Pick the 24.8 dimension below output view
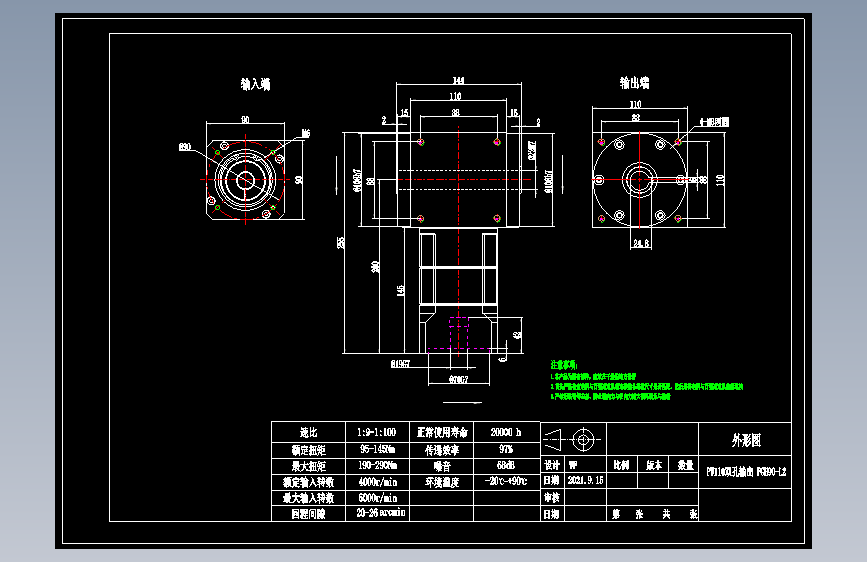The image size is (867, 562). pyautogui.click(x=641, y=243)
